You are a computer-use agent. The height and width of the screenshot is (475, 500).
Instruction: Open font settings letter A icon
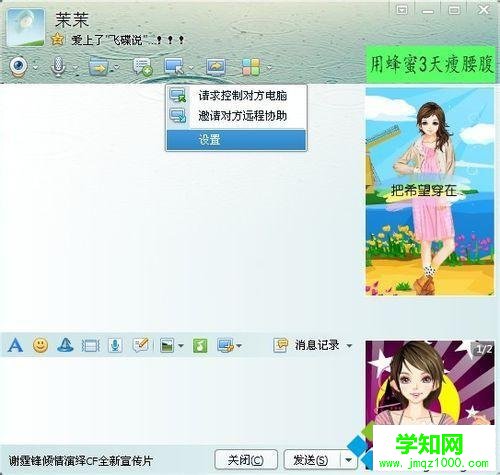point(15,345)
